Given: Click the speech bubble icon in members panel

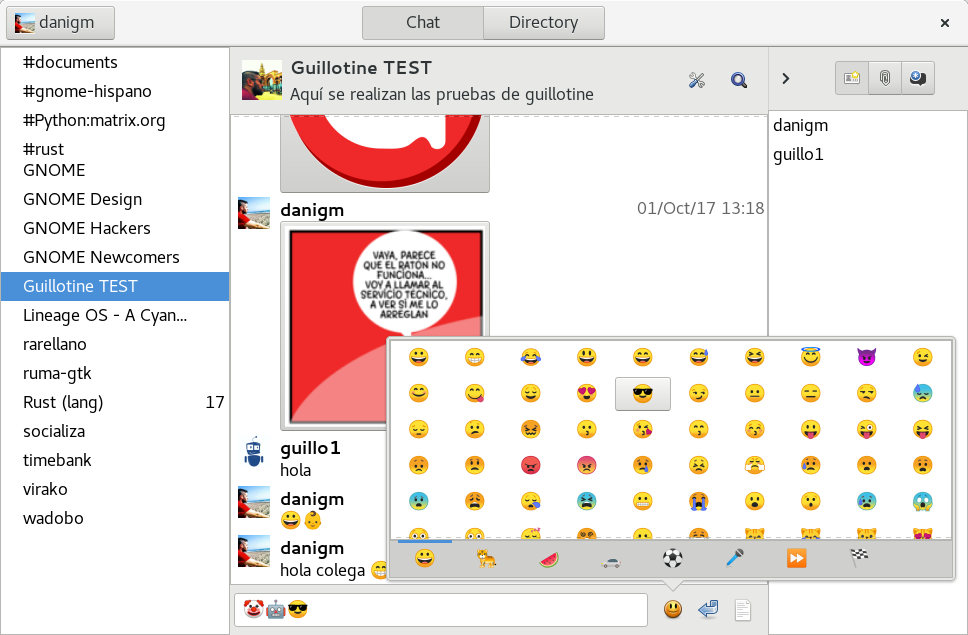Looking at the screenshot, I should pyautogui.click(x=918, y=78).
